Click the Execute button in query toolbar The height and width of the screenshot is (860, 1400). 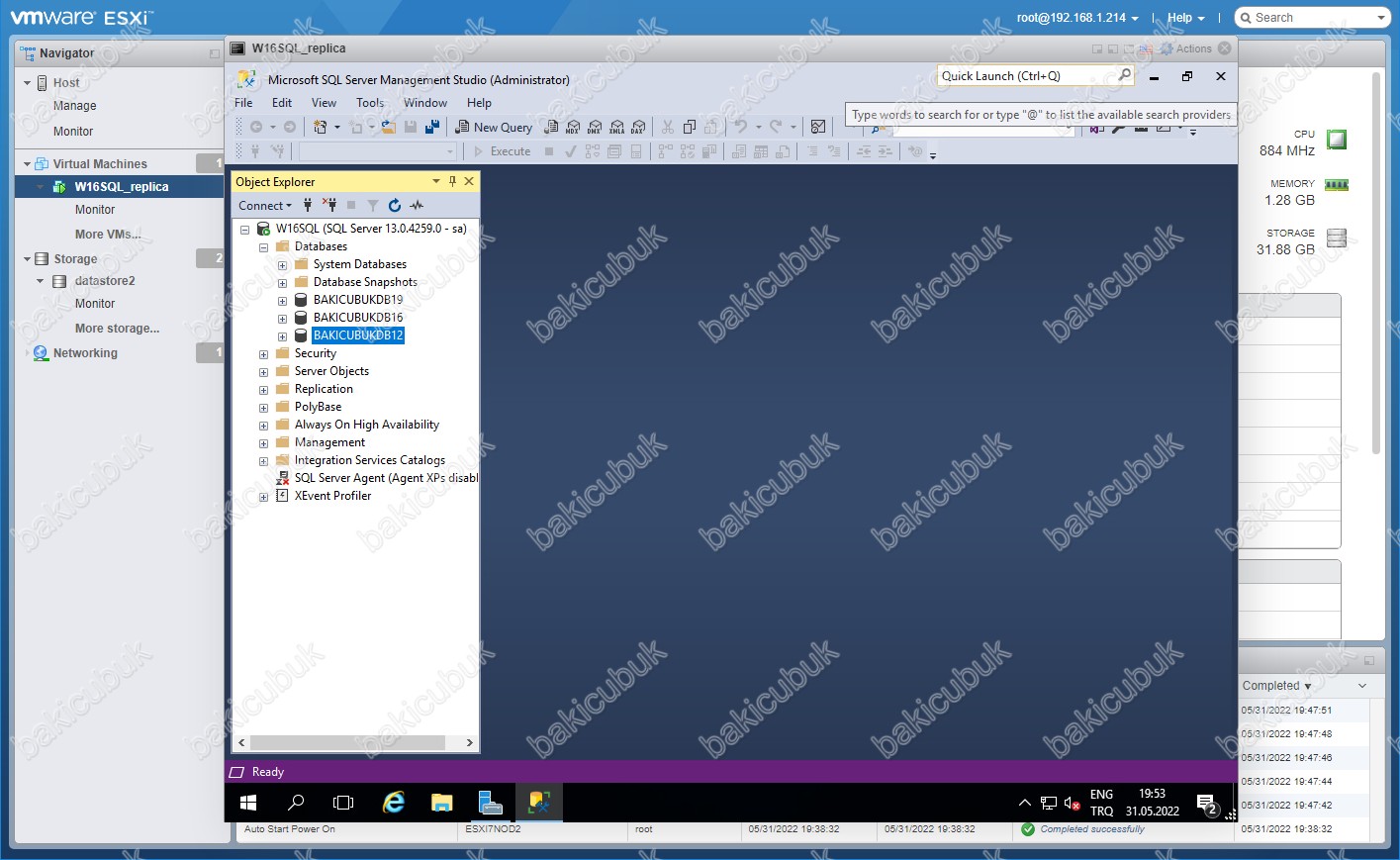502,151
